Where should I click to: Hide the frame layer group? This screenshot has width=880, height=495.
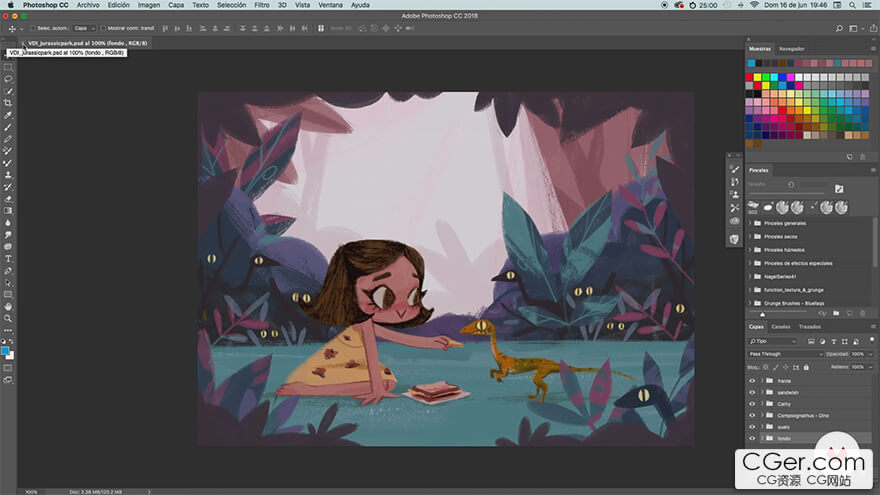click(752, 381)
